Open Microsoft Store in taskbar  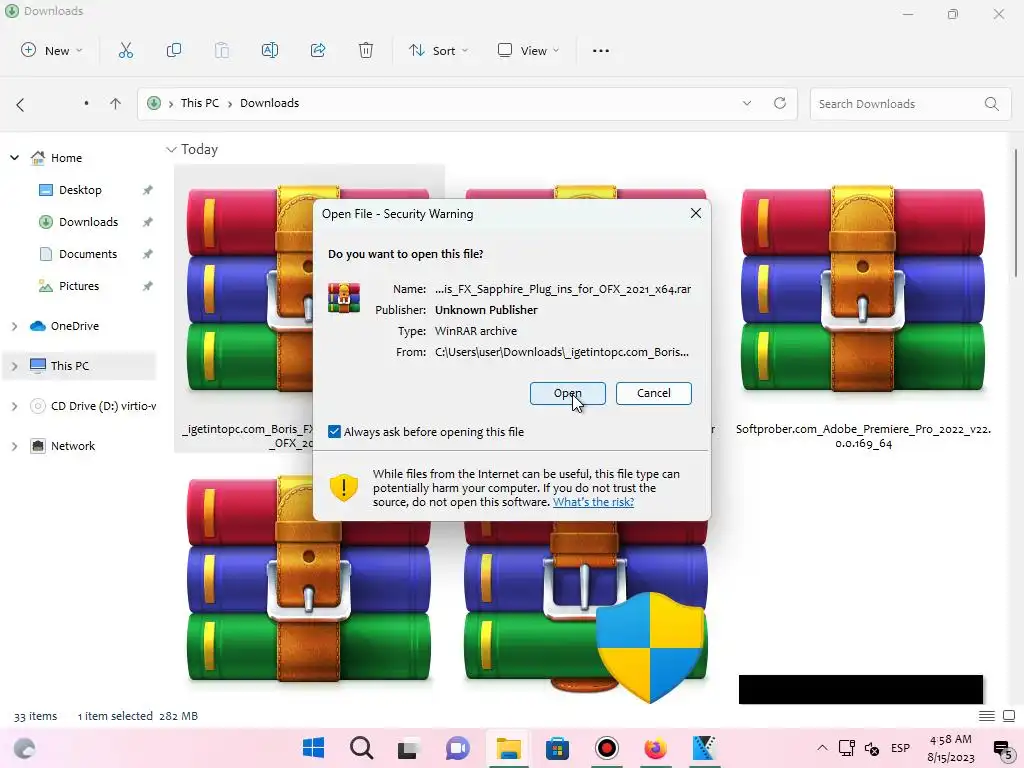[x=557, y=748]
